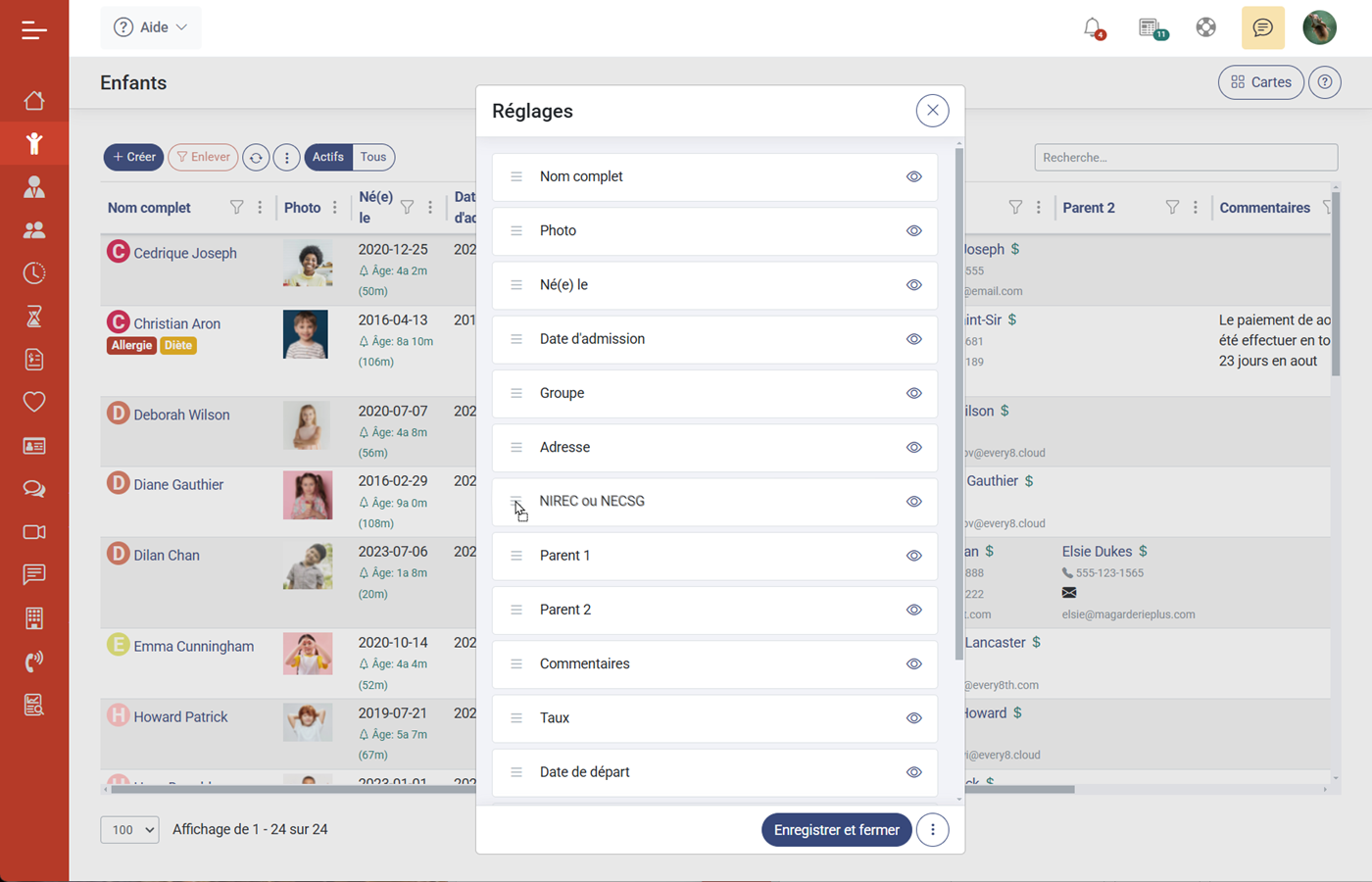The image size is (1372, 882).
Task: Open the hamburger menu icon
Action: coord(34,30)
